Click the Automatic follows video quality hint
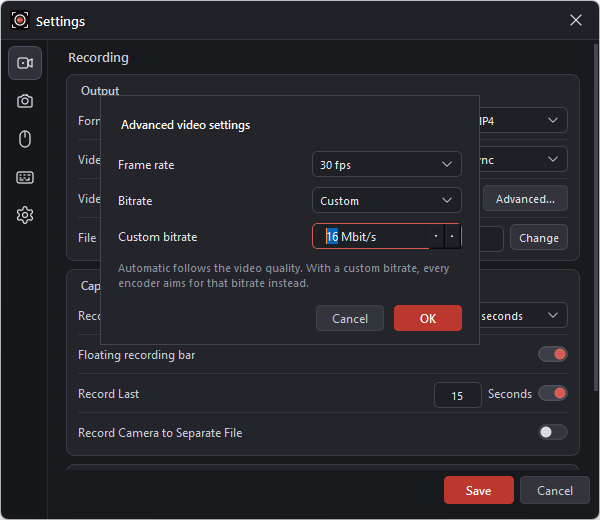The width and height of the screenshot is (600, 520). tap(284, 275)
